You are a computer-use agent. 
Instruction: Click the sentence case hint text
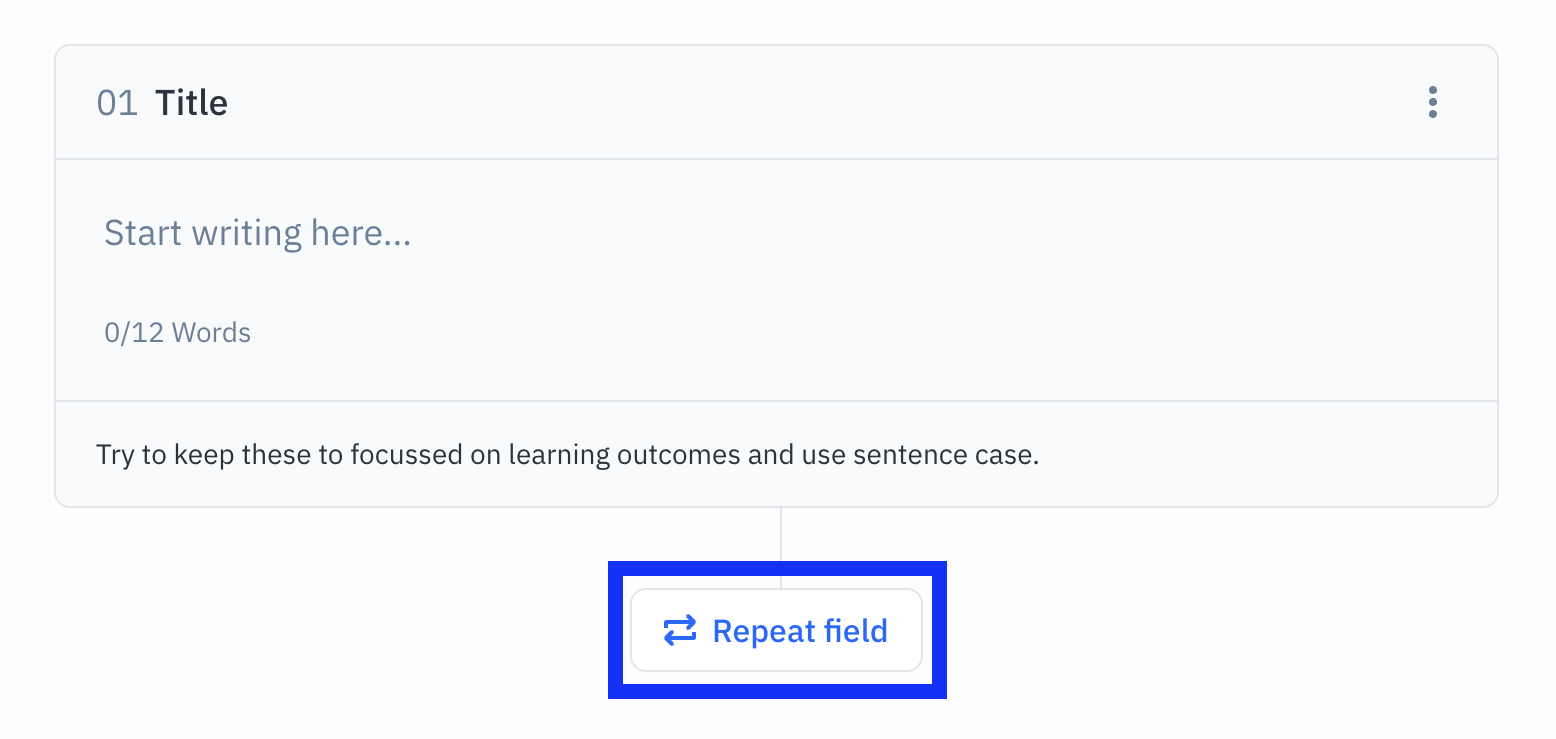[x=568, y=455]
